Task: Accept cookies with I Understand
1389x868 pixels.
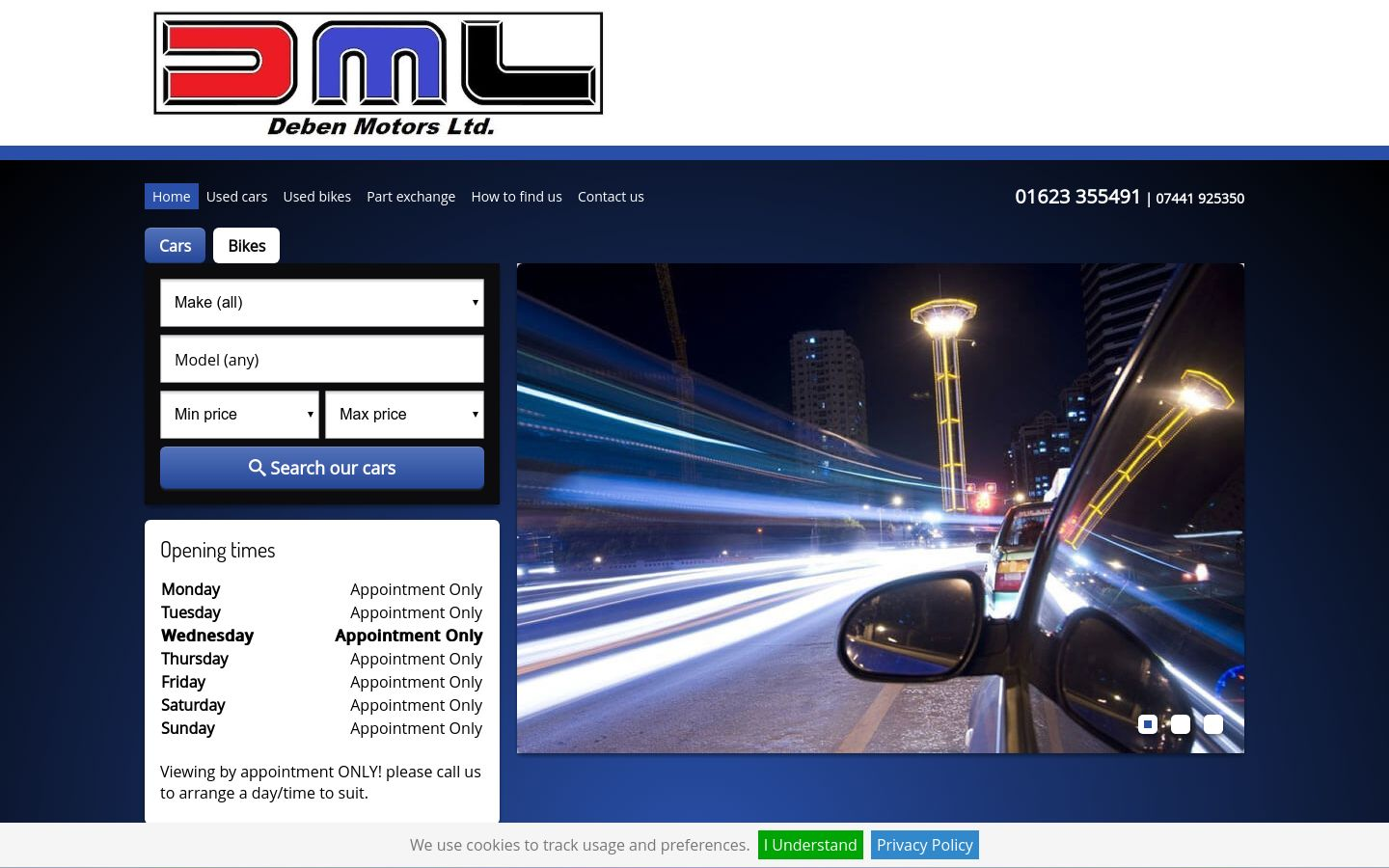Action: 810,845
